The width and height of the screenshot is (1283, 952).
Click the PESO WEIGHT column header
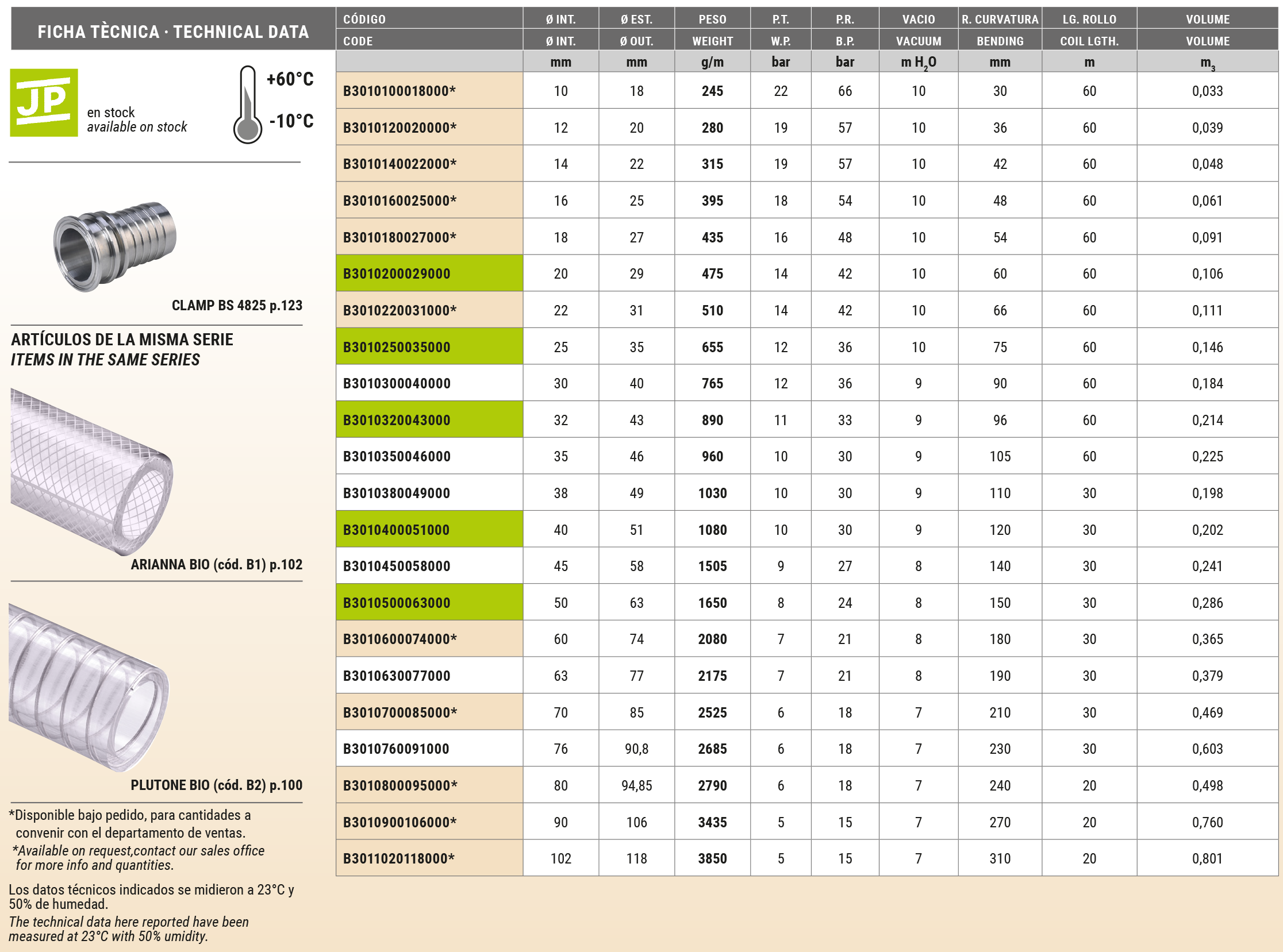click(712, 30)
